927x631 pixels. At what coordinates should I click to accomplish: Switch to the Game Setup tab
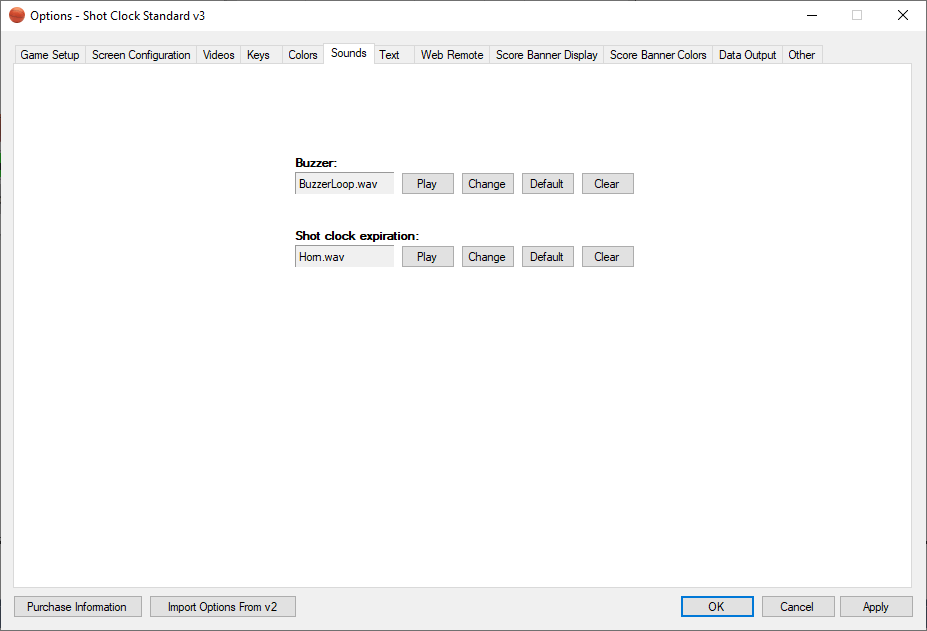point(50,55)
